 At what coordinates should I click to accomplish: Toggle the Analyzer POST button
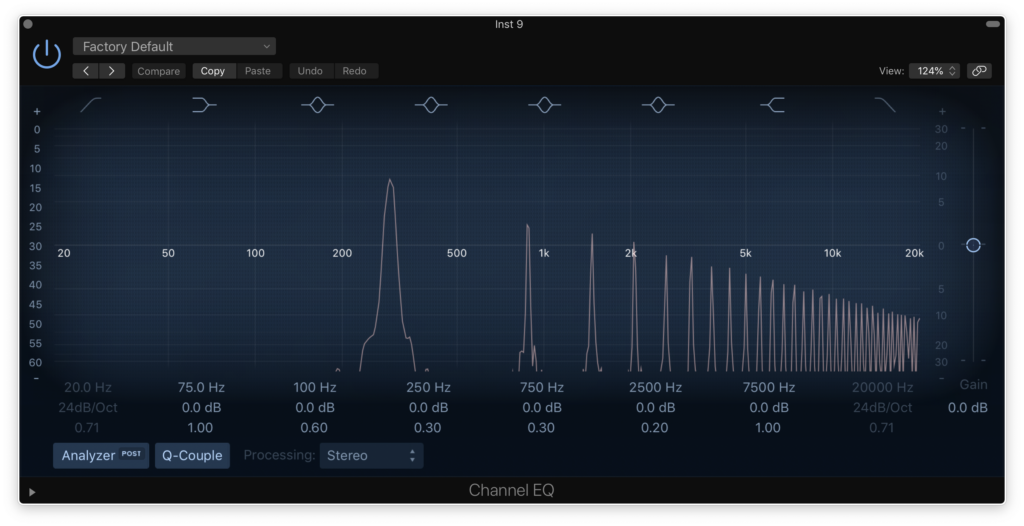click(x=101, y=455)
